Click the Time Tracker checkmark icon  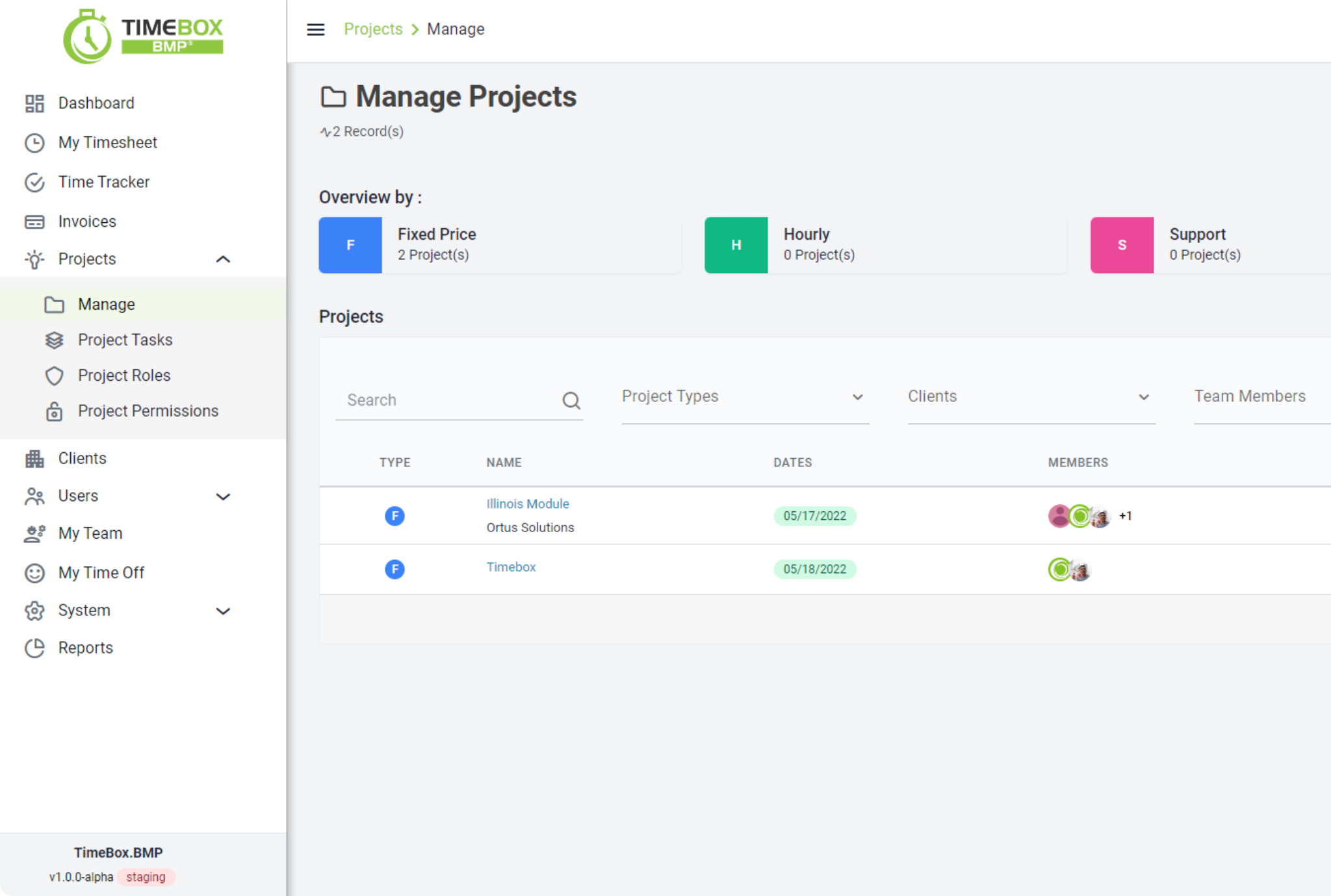[x=34, y=183]
